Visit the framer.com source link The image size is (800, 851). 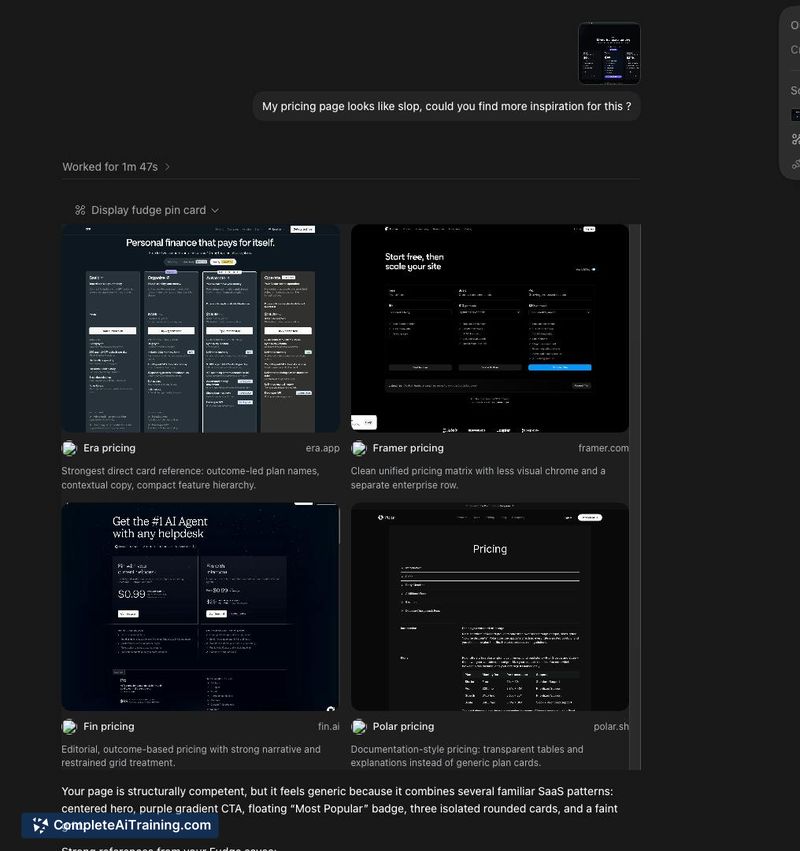[x=604, y=448]
